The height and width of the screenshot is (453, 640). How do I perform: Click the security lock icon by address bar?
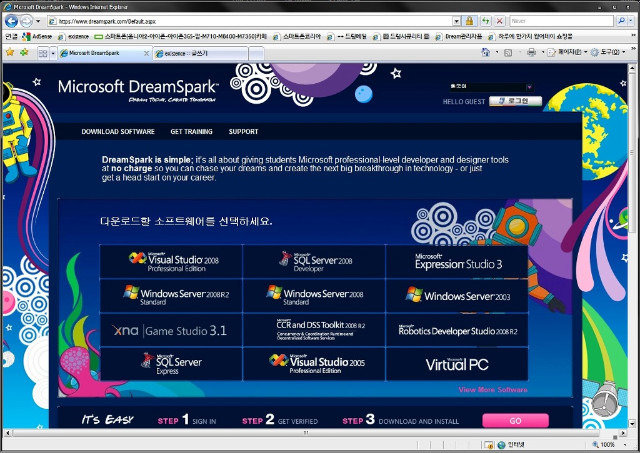[469, 21]
